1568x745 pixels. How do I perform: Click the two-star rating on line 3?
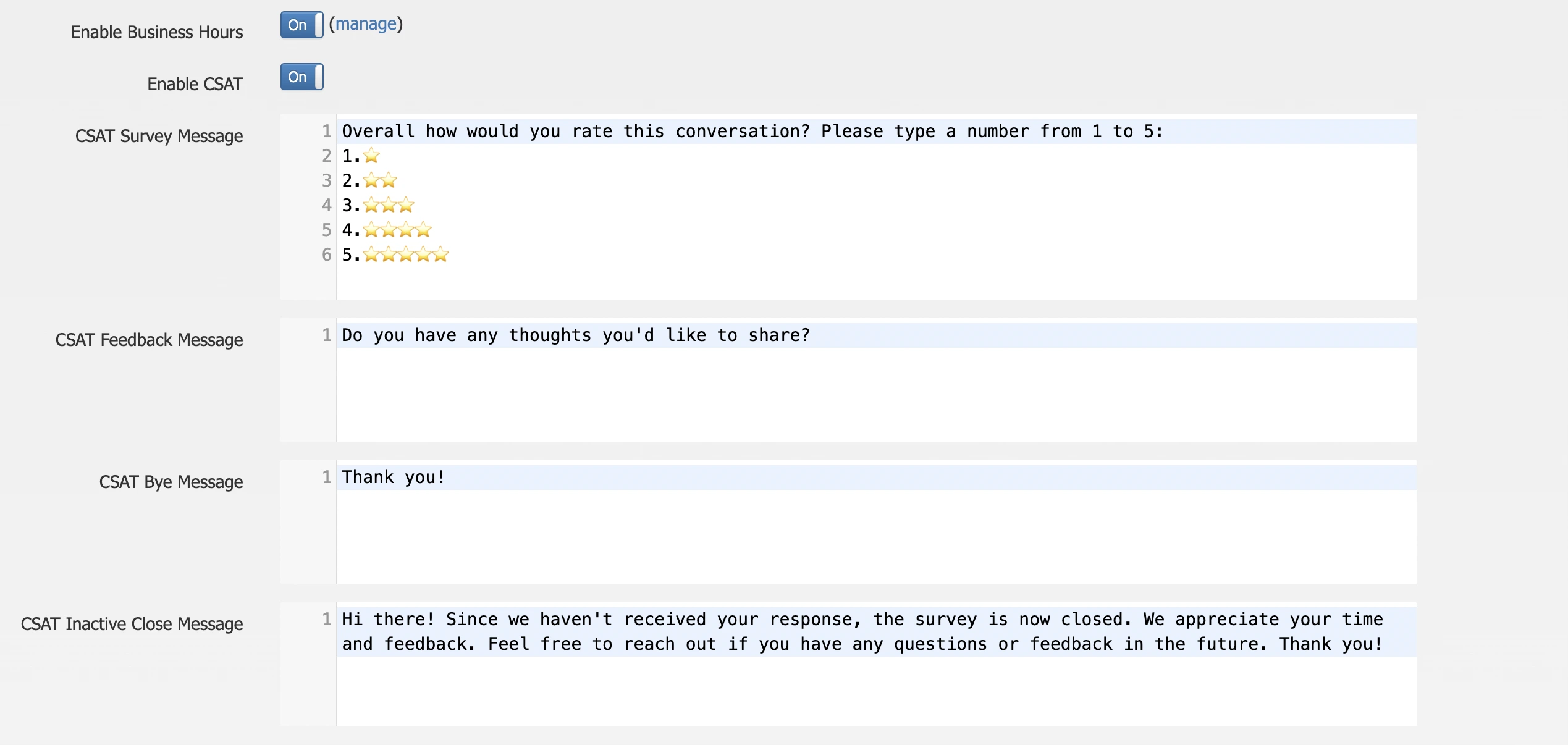(x=380, y=180)
